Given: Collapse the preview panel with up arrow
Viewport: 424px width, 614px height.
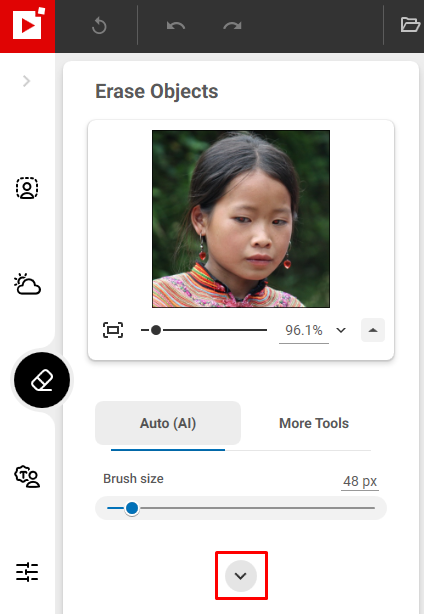Looking at the screenshot, I should [x=373, y=330].
